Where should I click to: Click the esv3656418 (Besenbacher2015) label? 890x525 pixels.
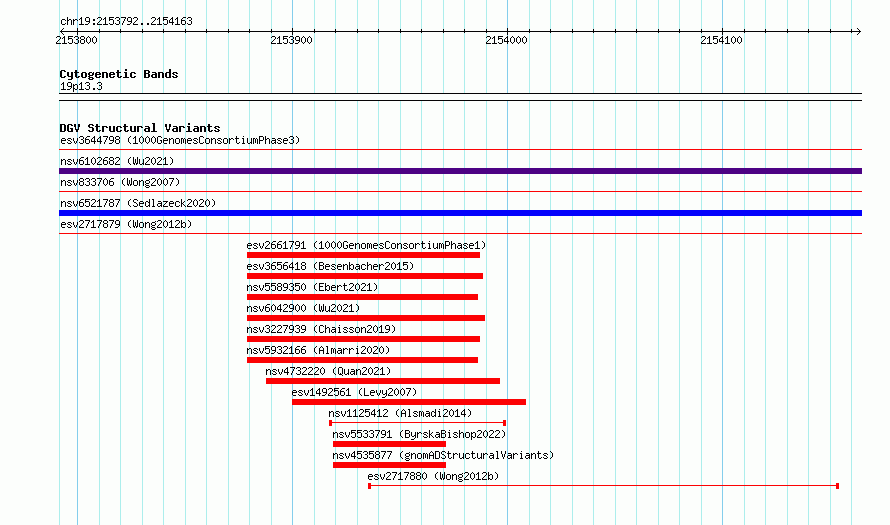click(x=330, y=266)
